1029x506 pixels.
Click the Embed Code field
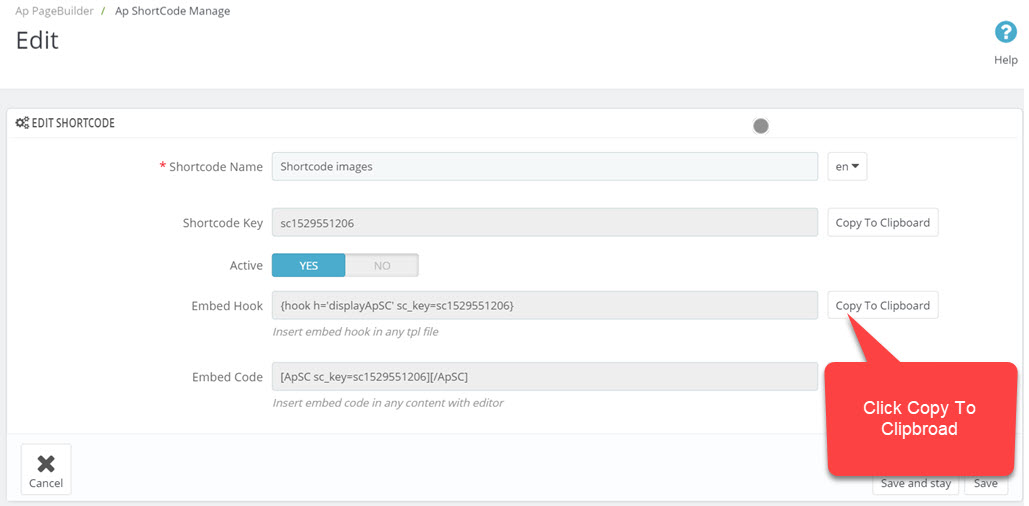[x=545, y=377]
